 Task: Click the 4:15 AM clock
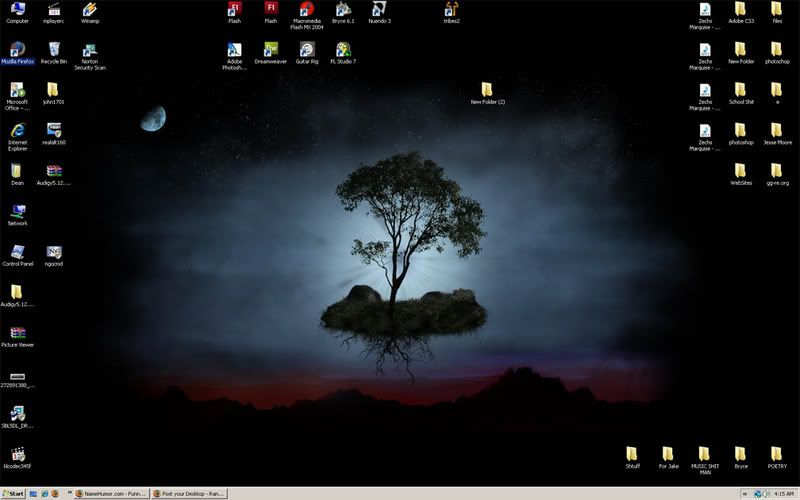(784, 493)
